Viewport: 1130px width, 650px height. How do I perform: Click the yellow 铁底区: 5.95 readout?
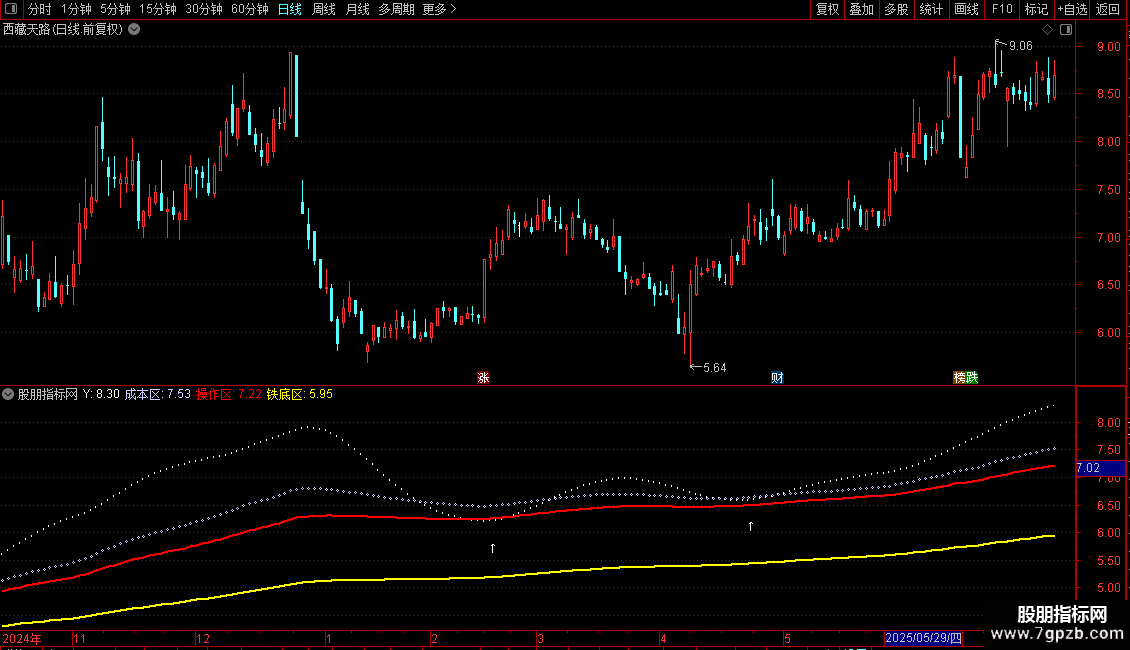click(300, 394)
